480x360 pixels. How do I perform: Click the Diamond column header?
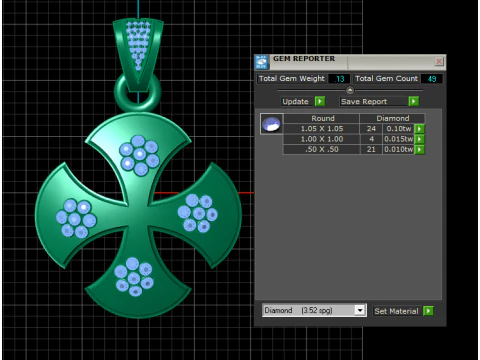pyautogui.click(x=393, y=118)
